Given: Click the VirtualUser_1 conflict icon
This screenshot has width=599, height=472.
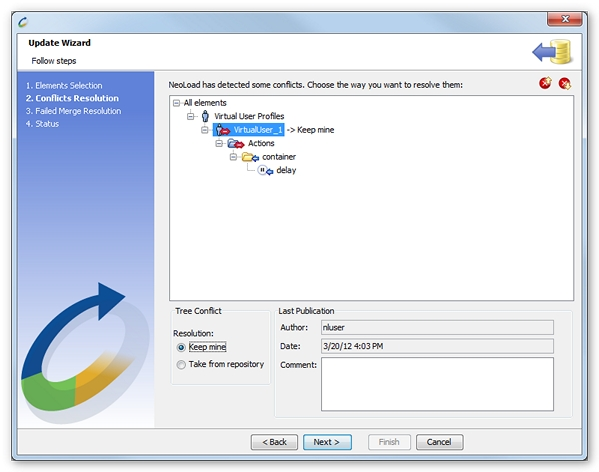Looking at the screenshot, I should pos(222,130).
